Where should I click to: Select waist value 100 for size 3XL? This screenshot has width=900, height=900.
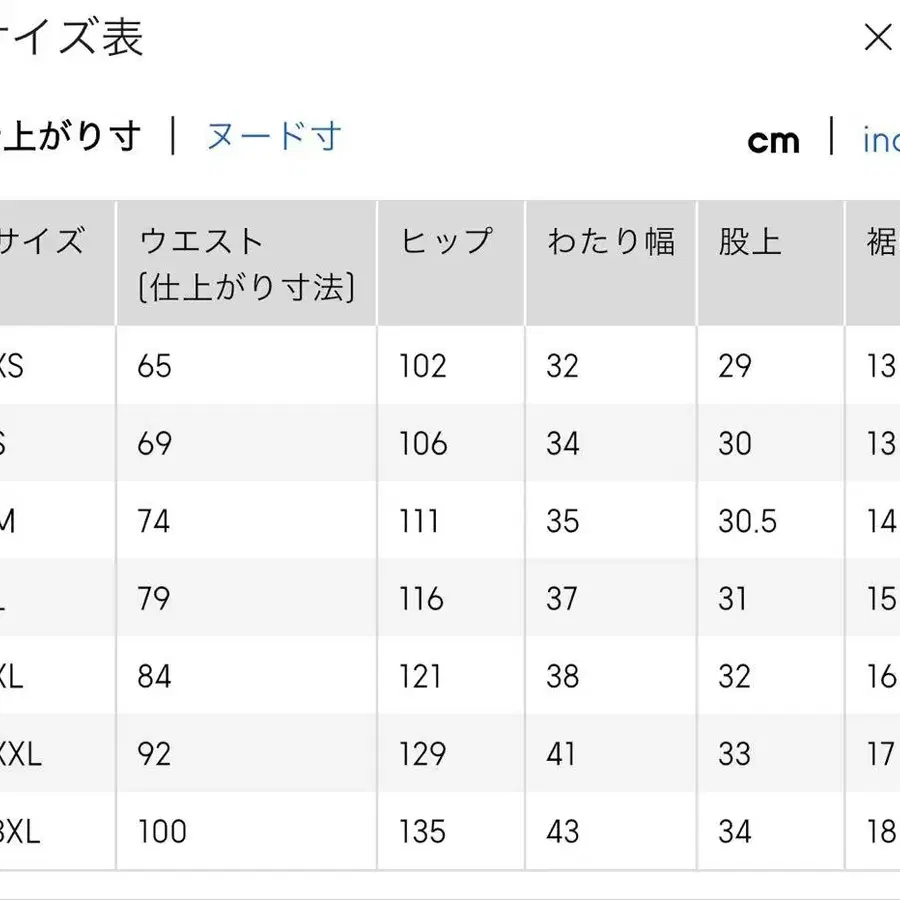(x=162, y=831)
